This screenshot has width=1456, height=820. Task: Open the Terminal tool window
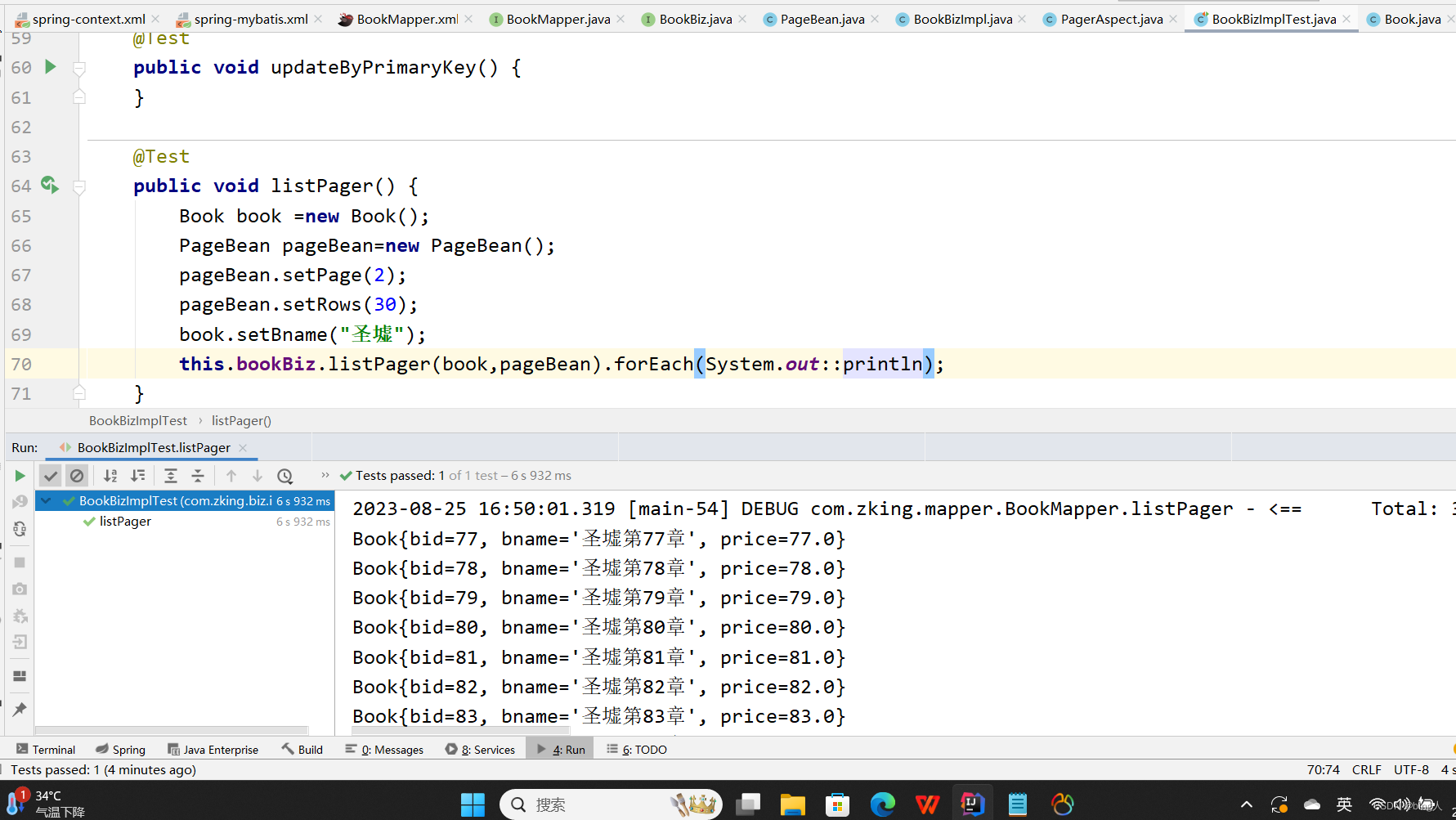click(x=47, y=749)
